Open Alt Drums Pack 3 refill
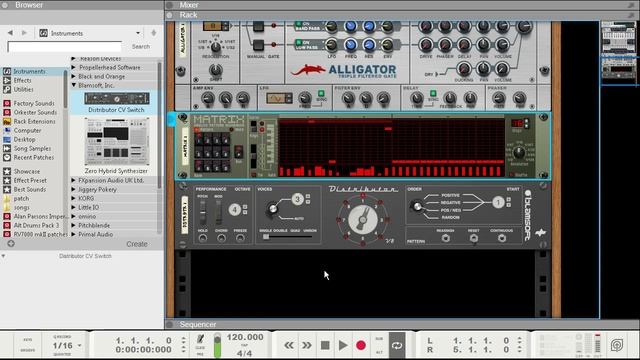 (36, 225)
